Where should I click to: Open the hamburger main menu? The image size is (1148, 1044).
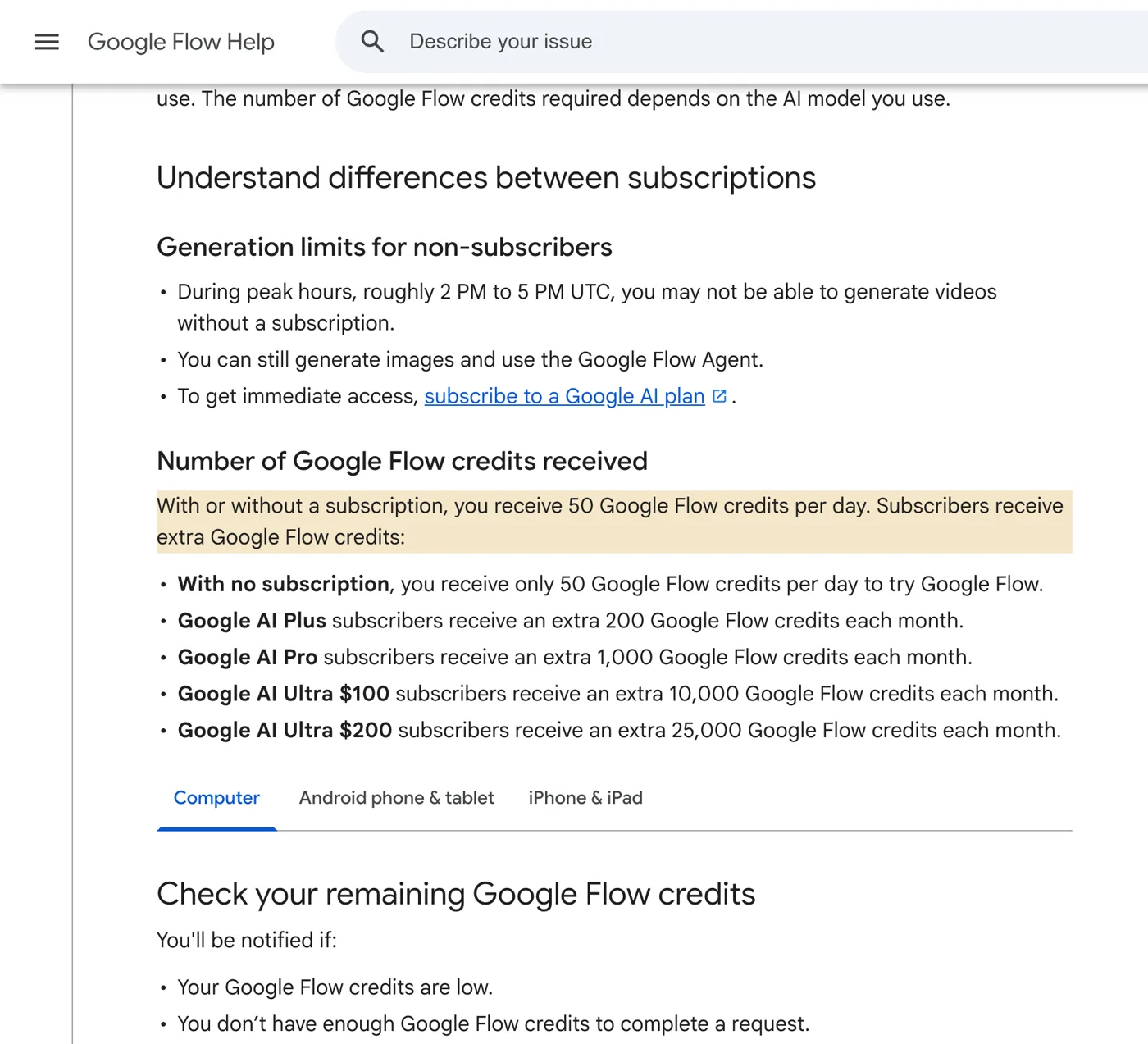[x=47, y=42]
